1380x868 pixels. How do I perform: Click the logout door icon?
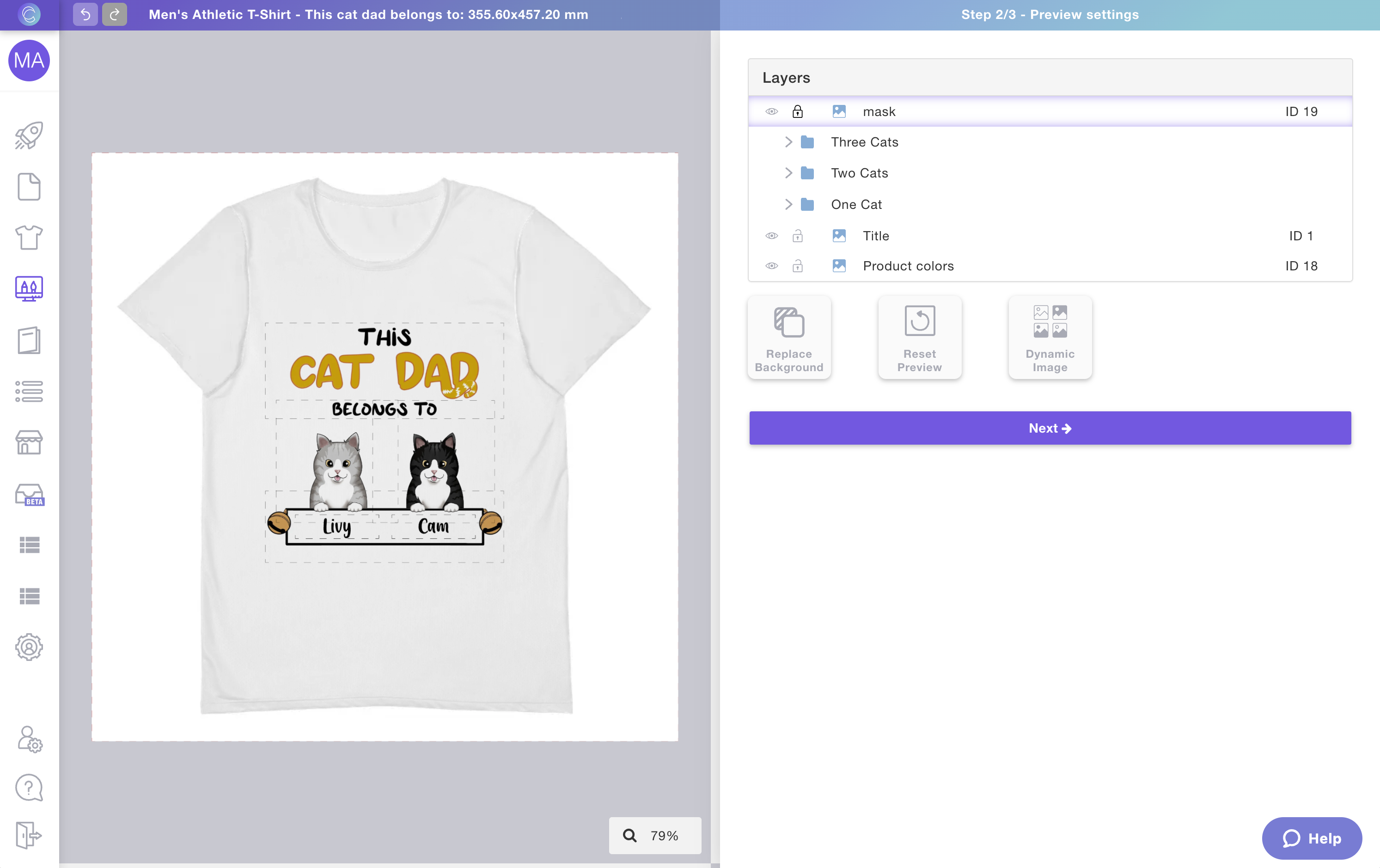tap(29, 835)
